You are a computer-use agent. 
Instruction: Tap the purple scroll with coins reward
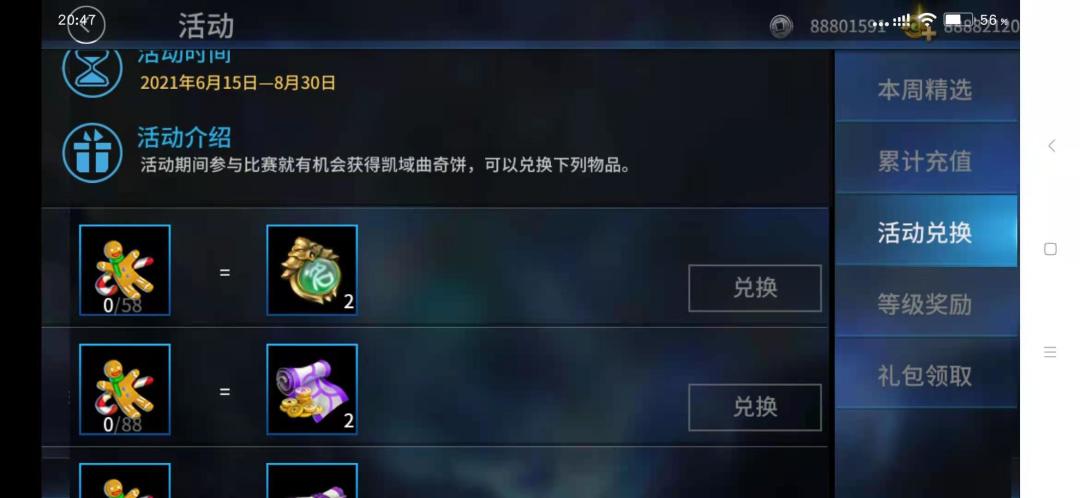[x=312, y=390]
